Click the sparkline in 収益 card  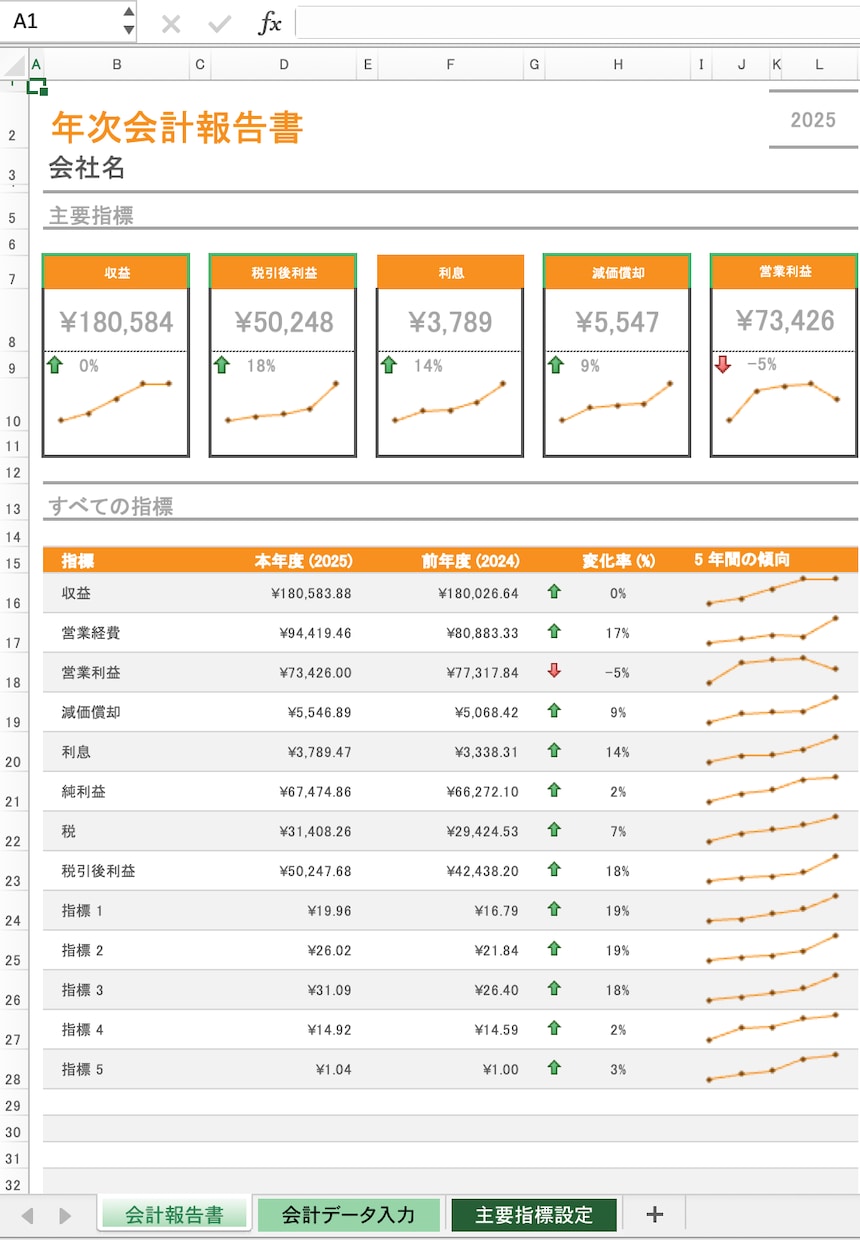[x=116, y=402]
